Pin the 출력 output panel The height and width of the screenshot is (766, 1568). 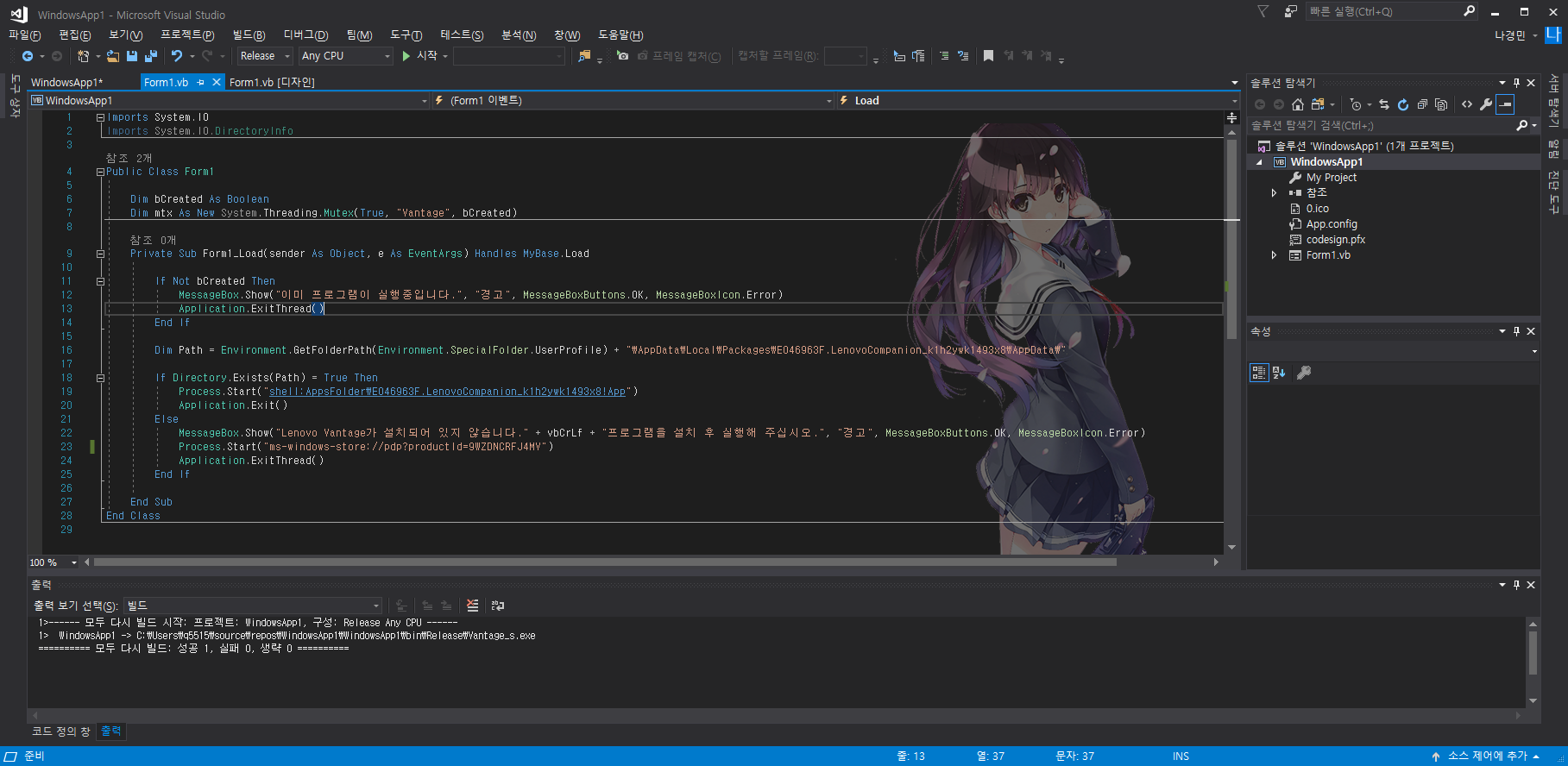tap(1516, 585)
